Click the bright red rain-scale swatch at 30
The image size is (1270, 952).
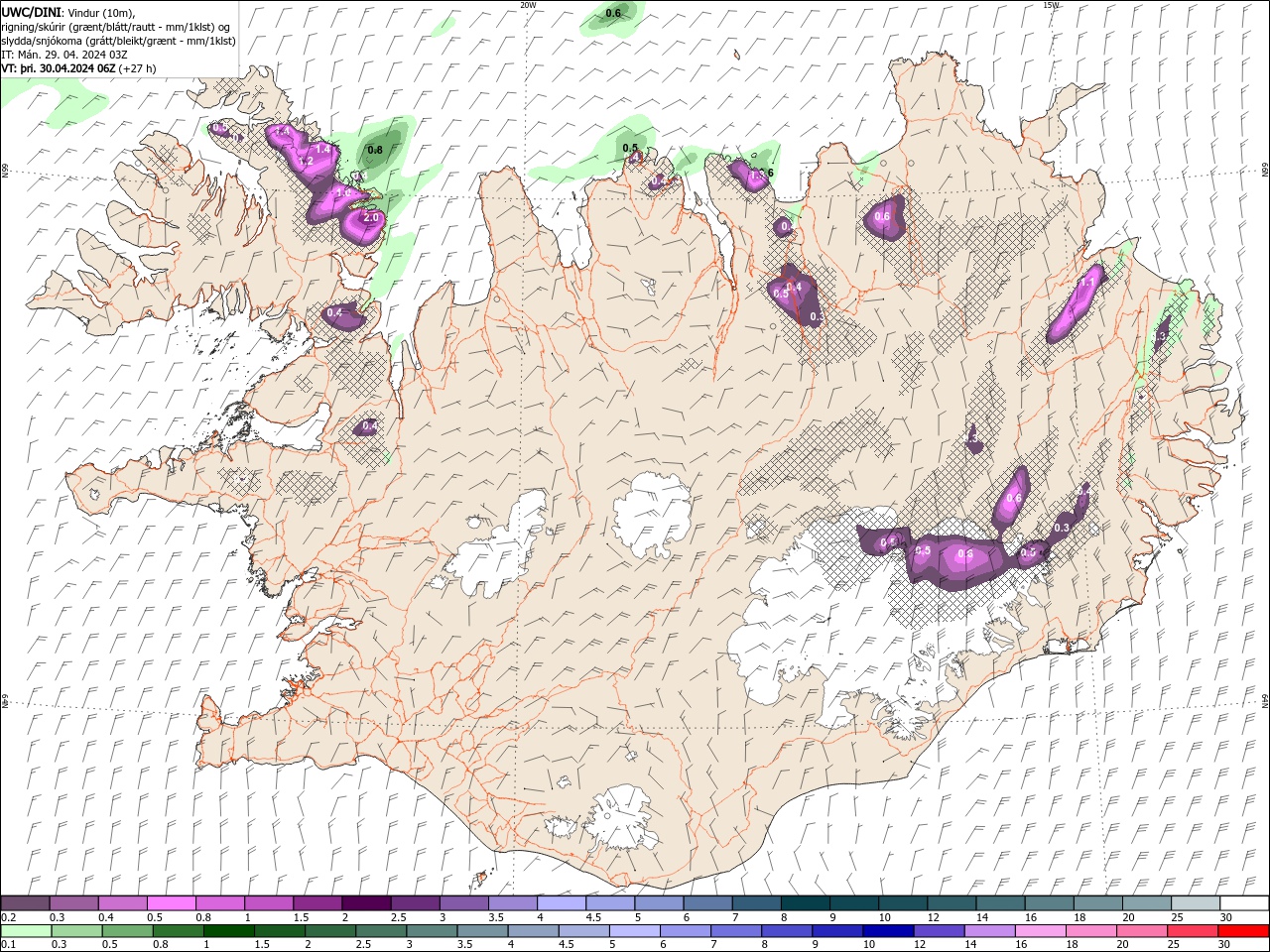click(1244, 931)
